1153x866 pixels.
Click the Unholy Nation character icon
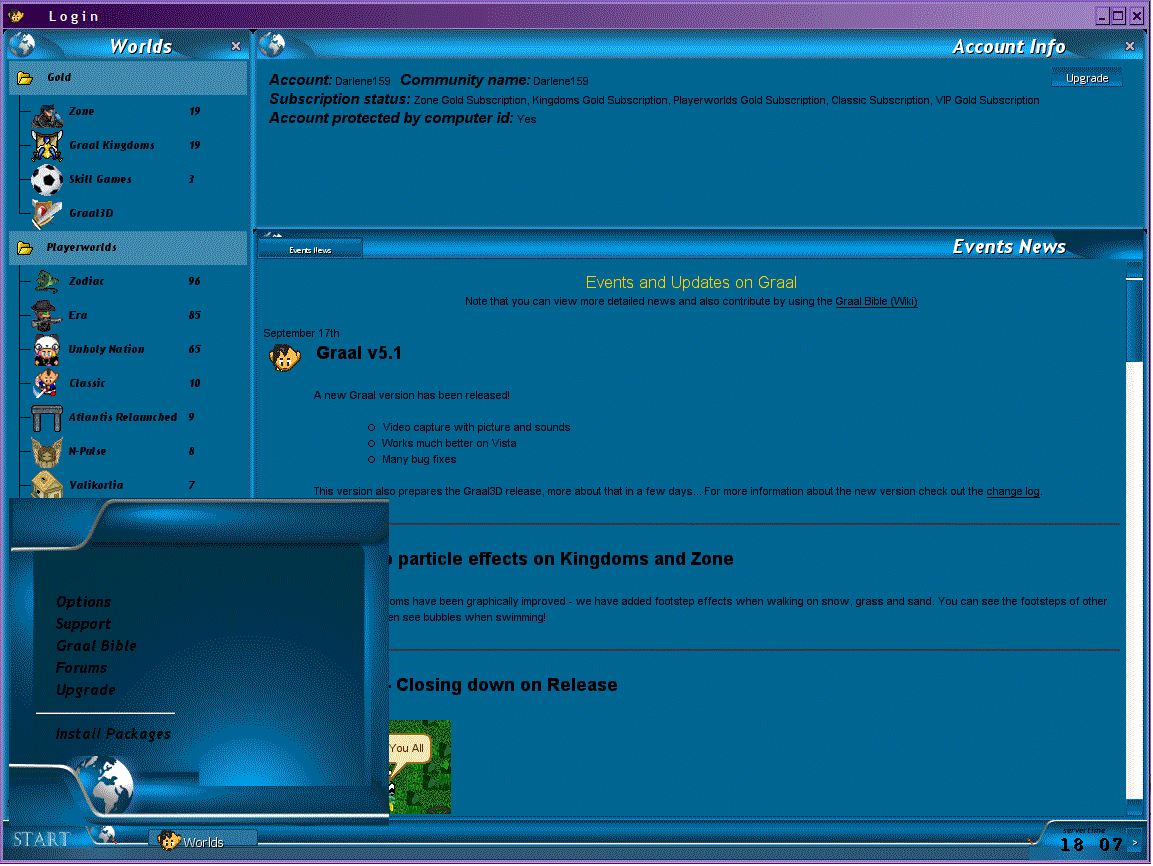tap(46, 350)
